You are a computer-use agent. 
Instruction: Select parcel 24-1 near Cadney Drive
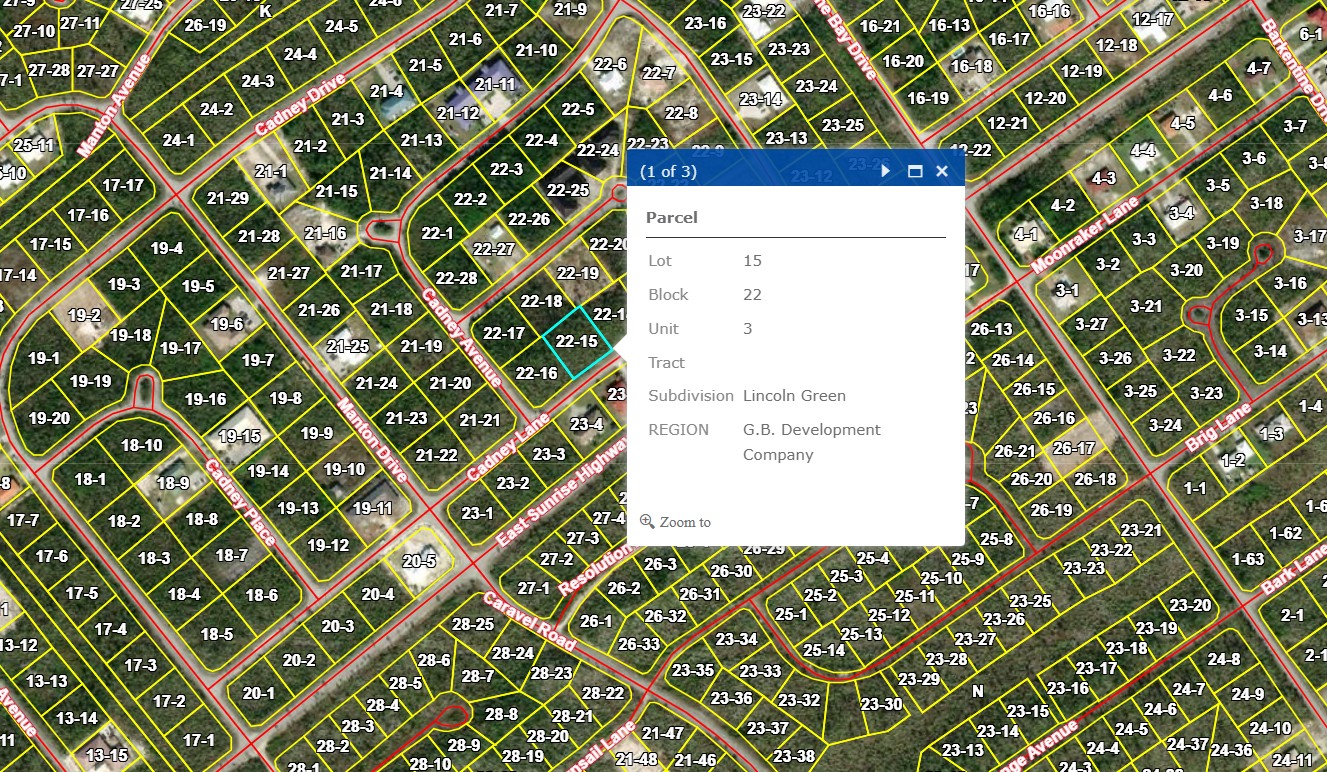[x=178, y=140]
